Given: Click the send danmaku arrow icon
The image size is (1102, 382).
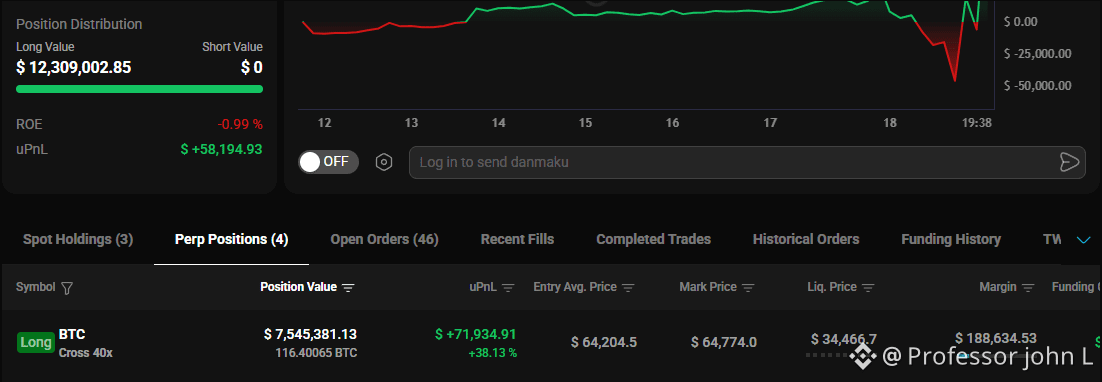Looking at the screenshot, I should (1069, 162).
